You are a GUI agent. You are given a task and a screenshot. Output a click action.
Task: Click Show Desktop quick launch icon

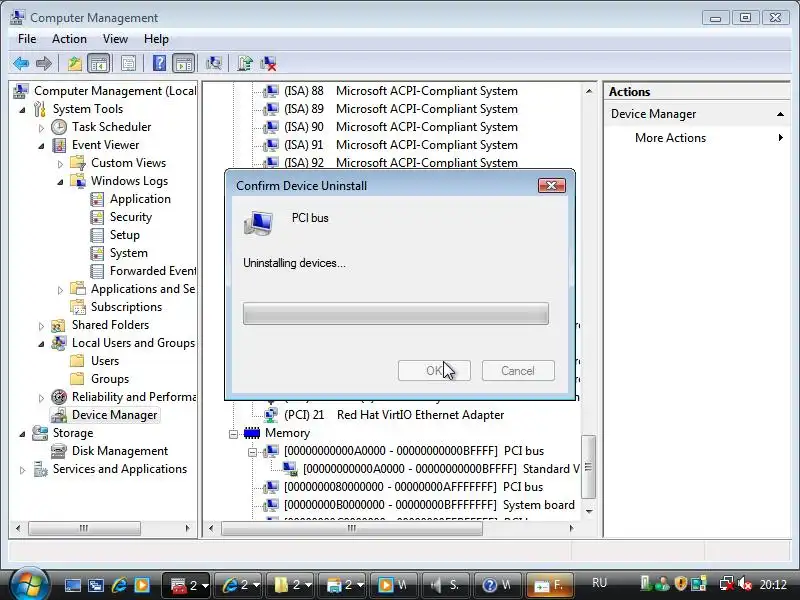tap(72, 585)
